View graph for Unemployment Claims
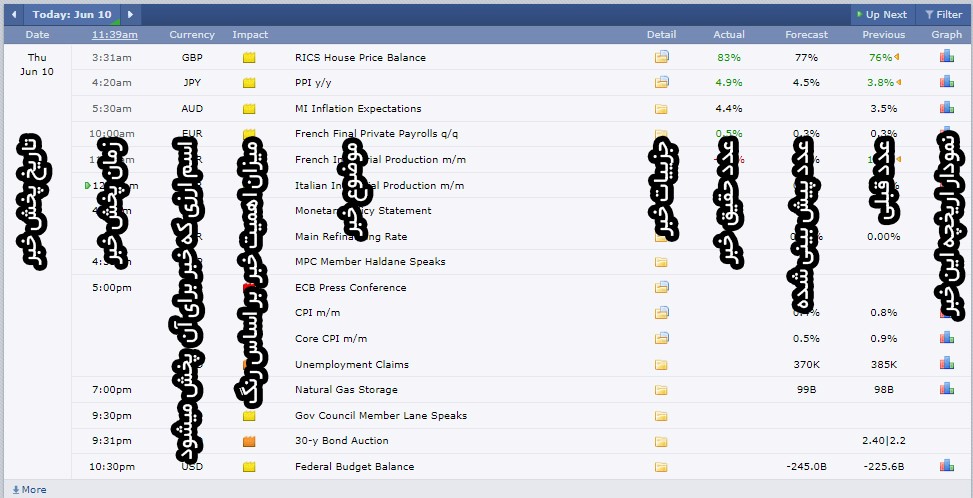The height and width of the screenshot is (498, 973). [x=946, y=364]
